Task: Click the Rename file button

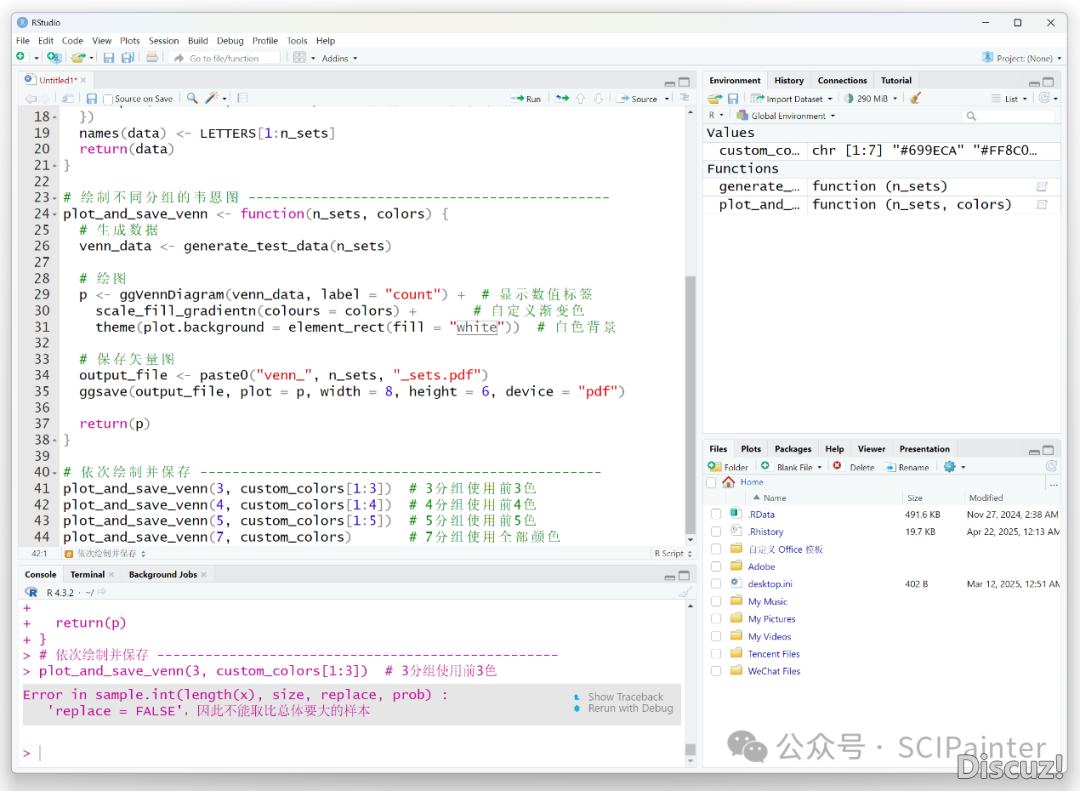Action: 907,466
